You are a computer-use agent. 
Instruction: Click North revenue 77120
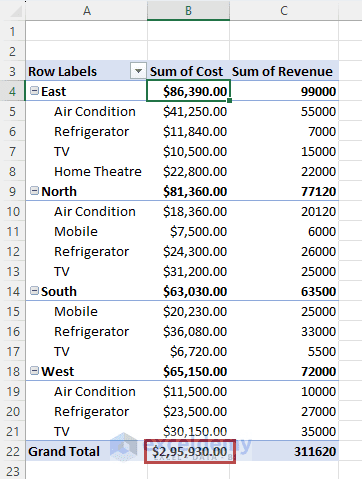click(x=284, y=191)
